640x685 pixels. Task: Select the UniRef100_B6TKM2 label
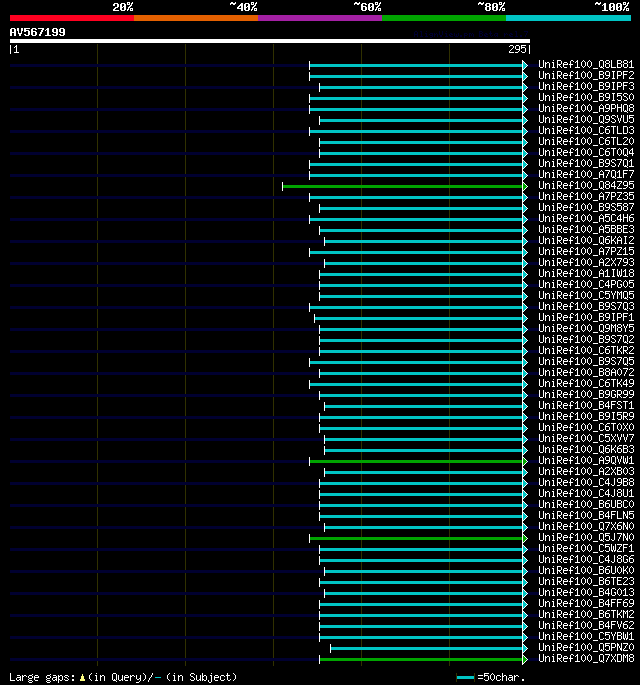(586, 614)
